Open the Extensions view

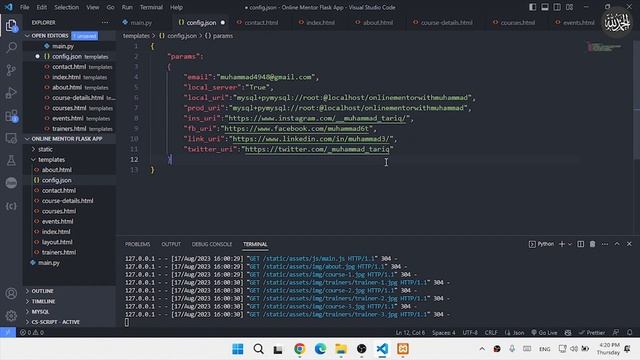pyautogui.click(x=11, y=116)
